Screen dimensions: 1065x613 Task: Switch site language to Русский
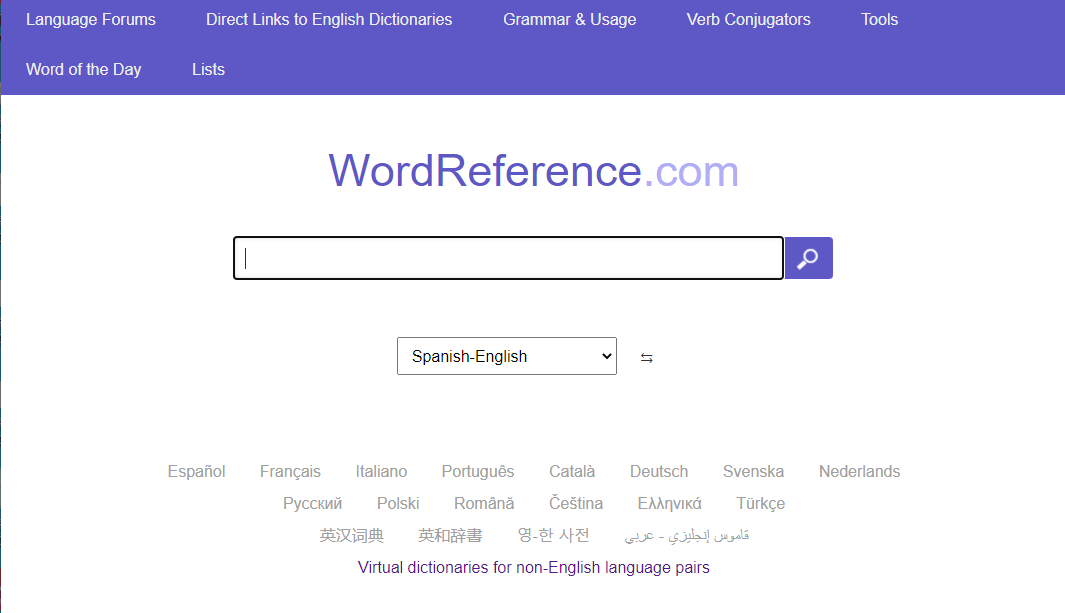coord(312,503)
